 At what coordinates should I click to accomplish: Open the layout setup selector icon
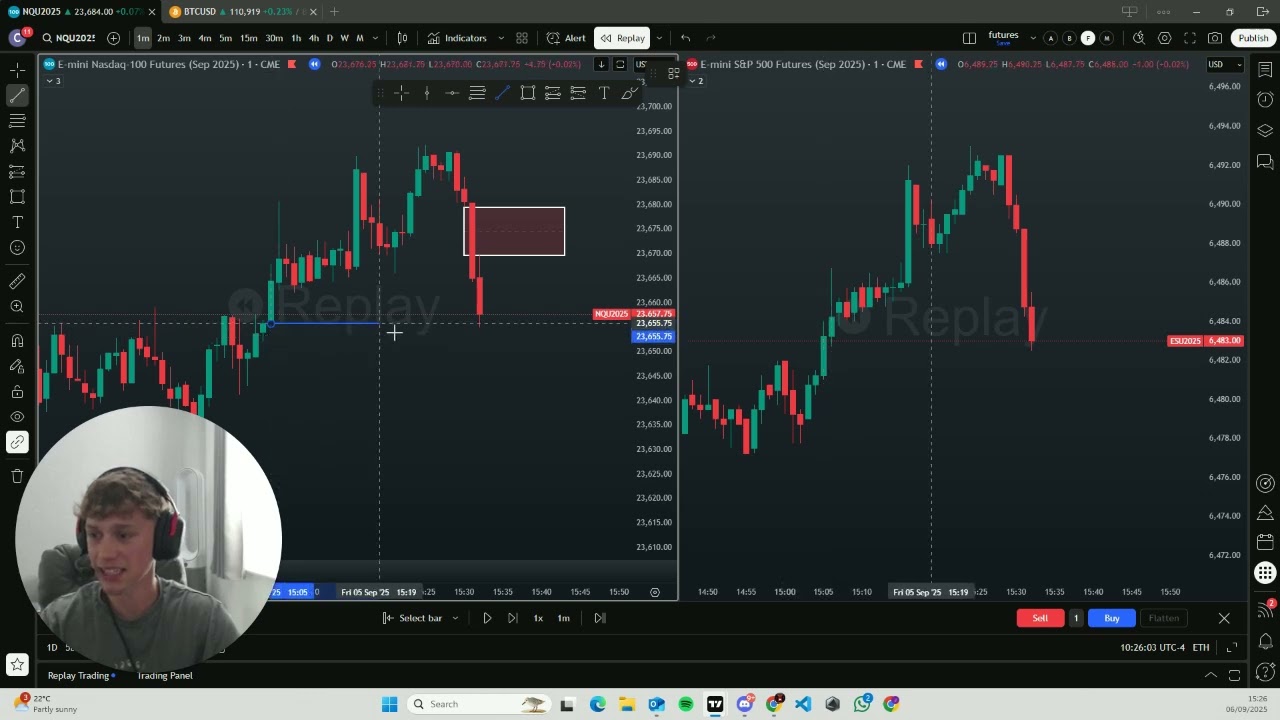tap(969, 38)
